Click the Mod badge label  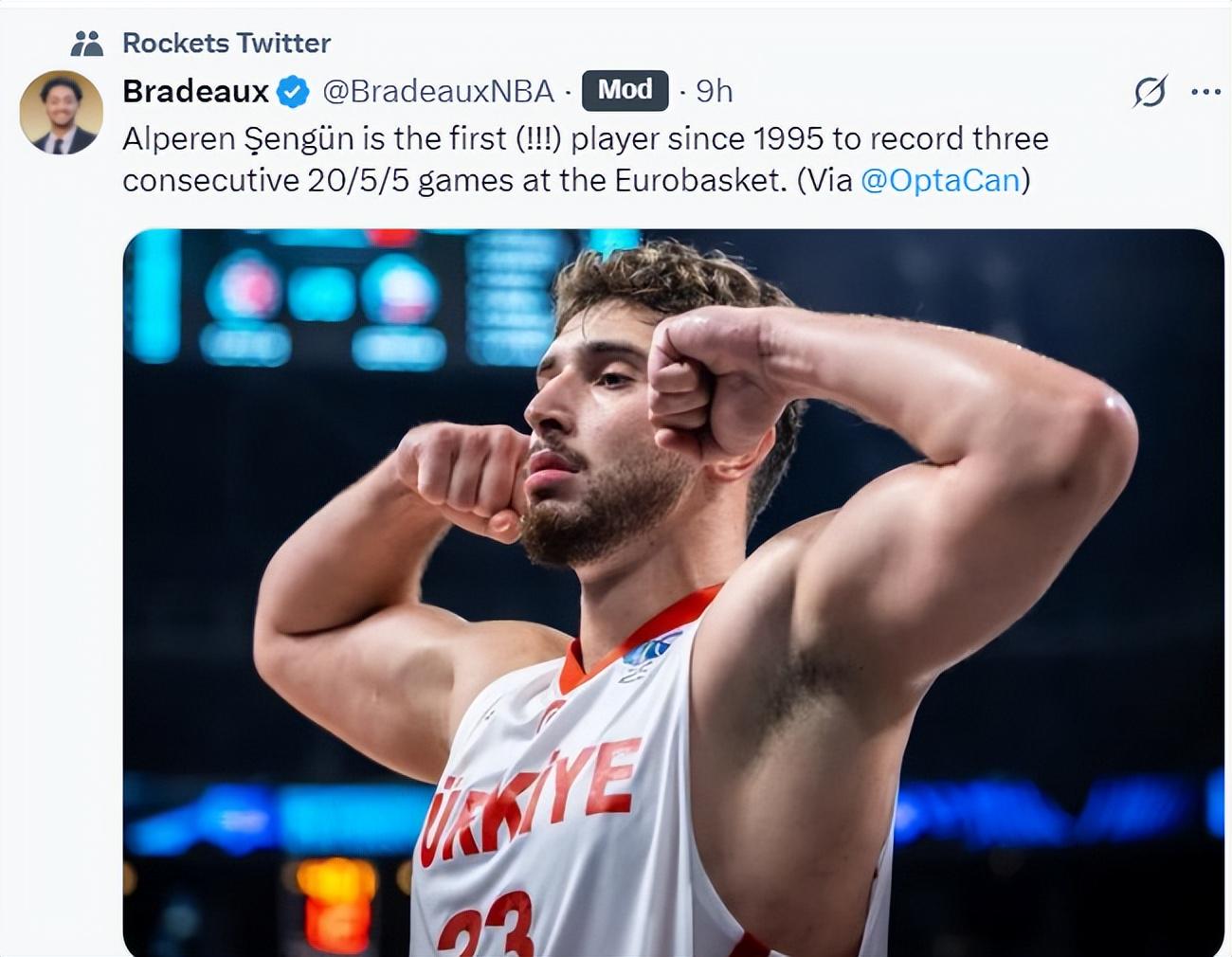point(625,90)
